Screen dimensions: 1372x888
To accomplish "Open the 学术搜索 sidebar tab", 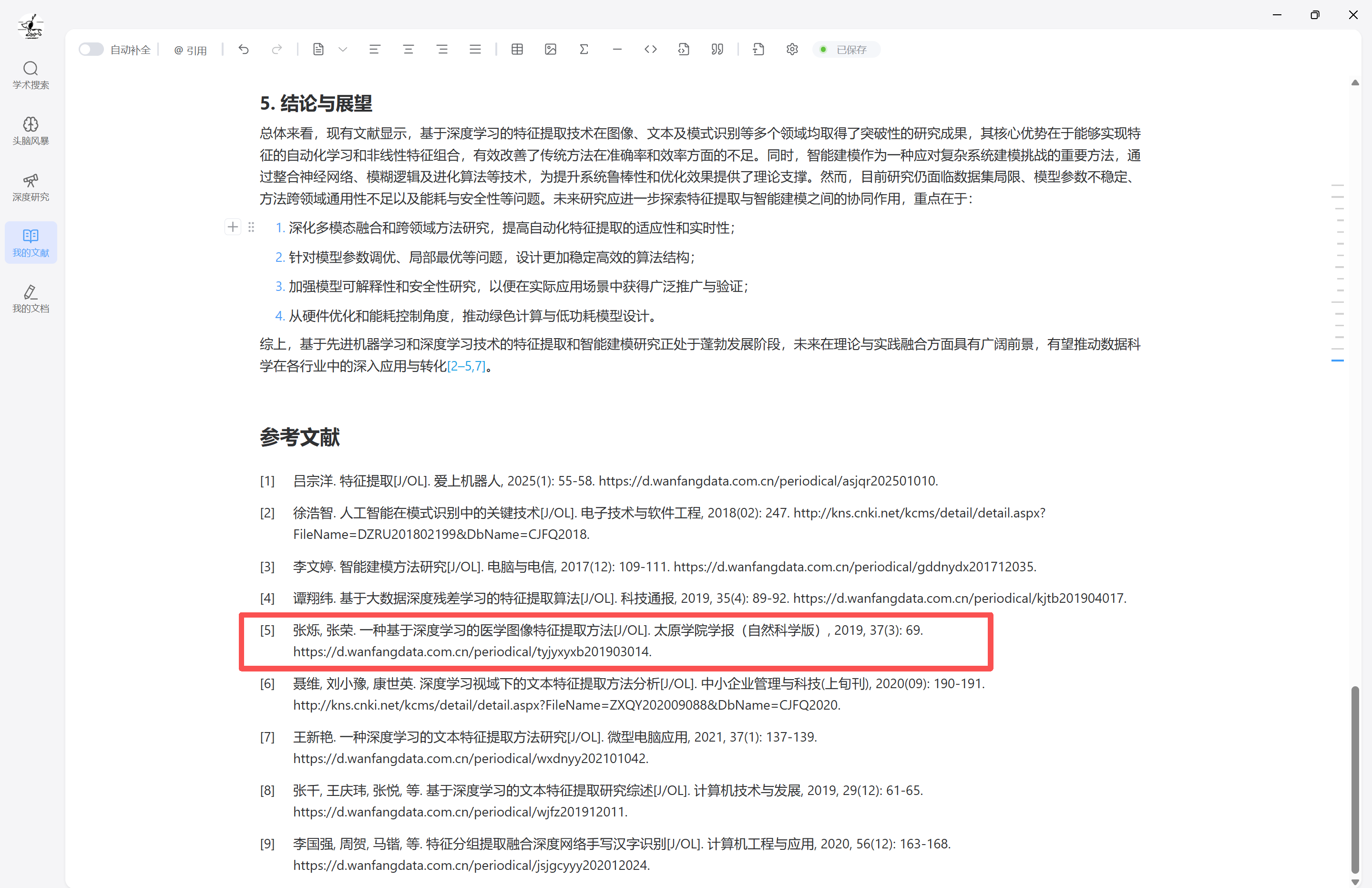I will (x=31, y=75).
